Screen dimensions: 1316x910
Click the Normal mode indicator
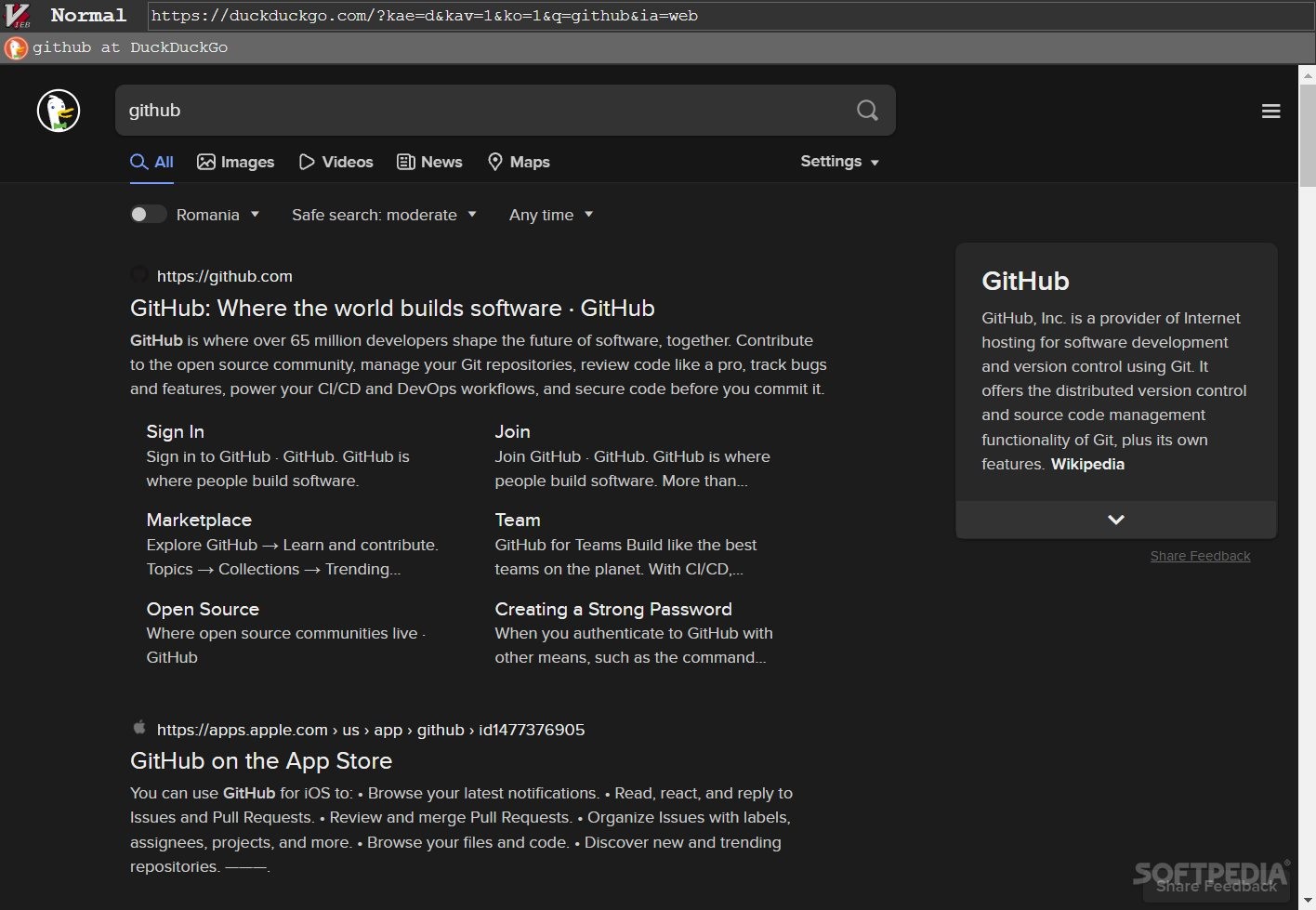pyautogui.click(x=88, y=16)
